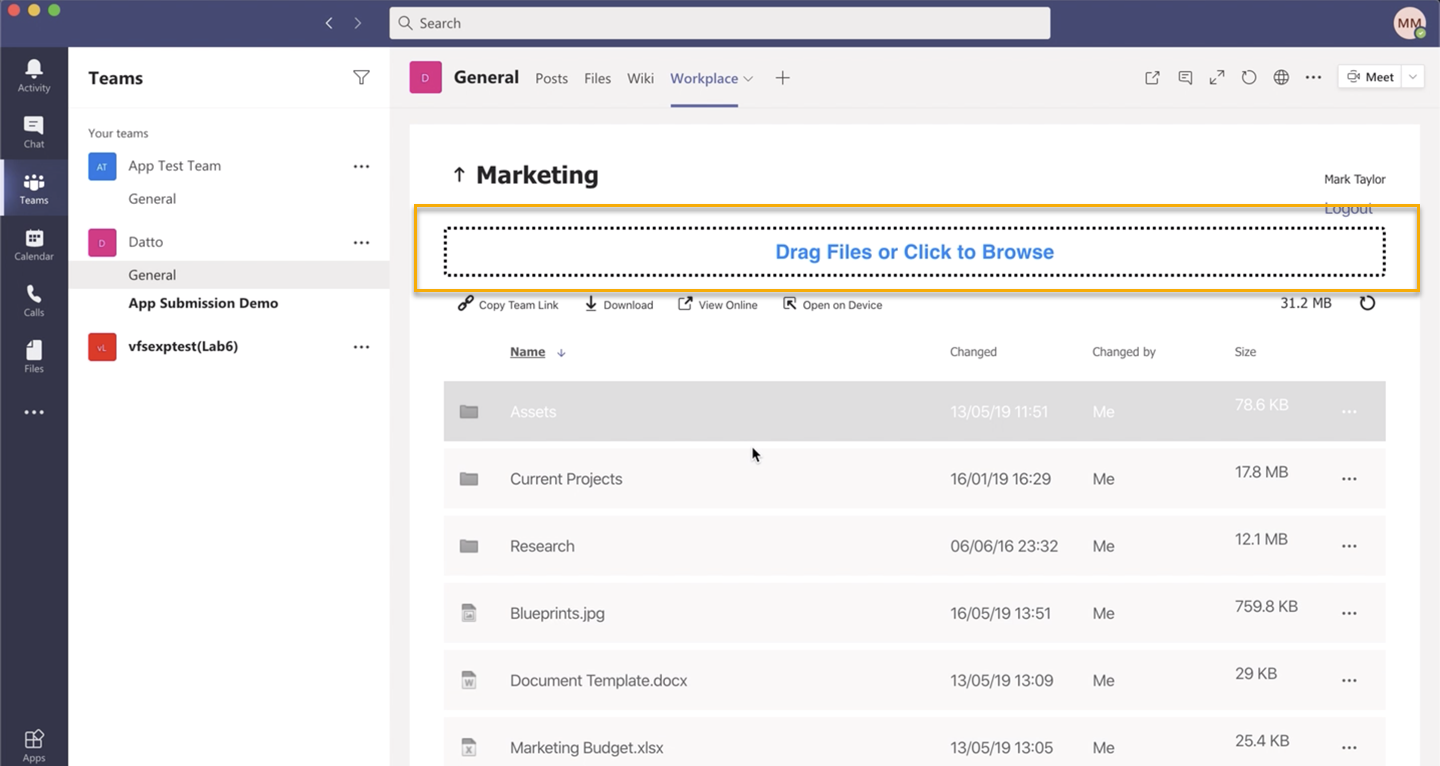Pop out the Workplace tab
Viewport: 1440px width, 766px height.
coord(1152,78)
